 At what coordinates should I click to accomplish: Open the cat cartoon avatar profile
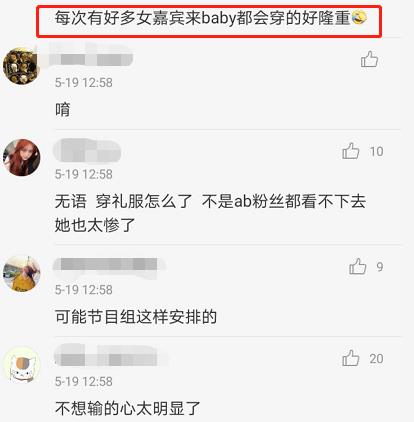point(22,365)
